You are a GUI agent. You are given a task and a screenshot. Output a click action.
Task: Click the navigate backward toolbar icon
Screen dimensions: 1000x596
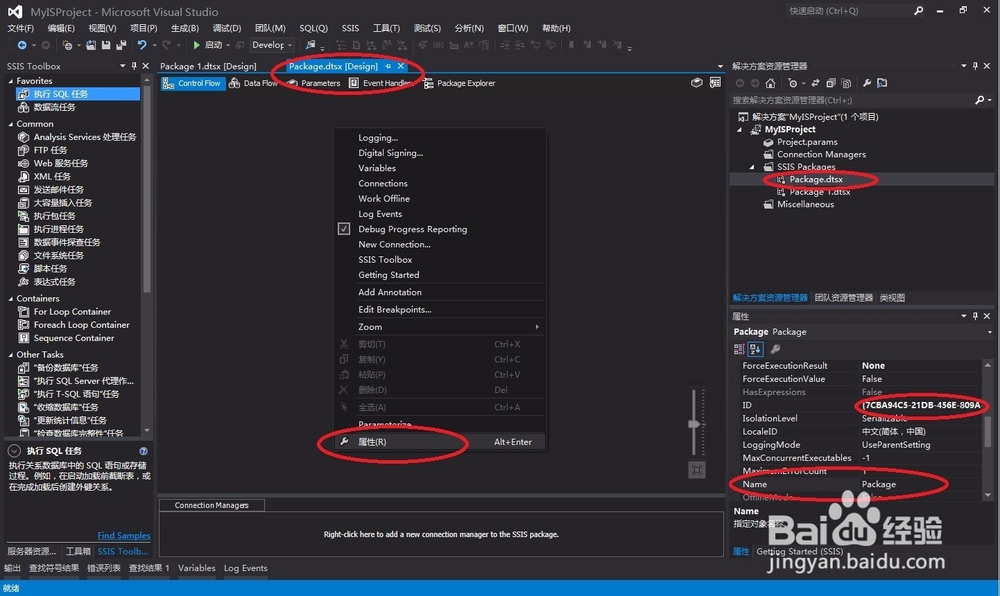(x=22, y=45)
